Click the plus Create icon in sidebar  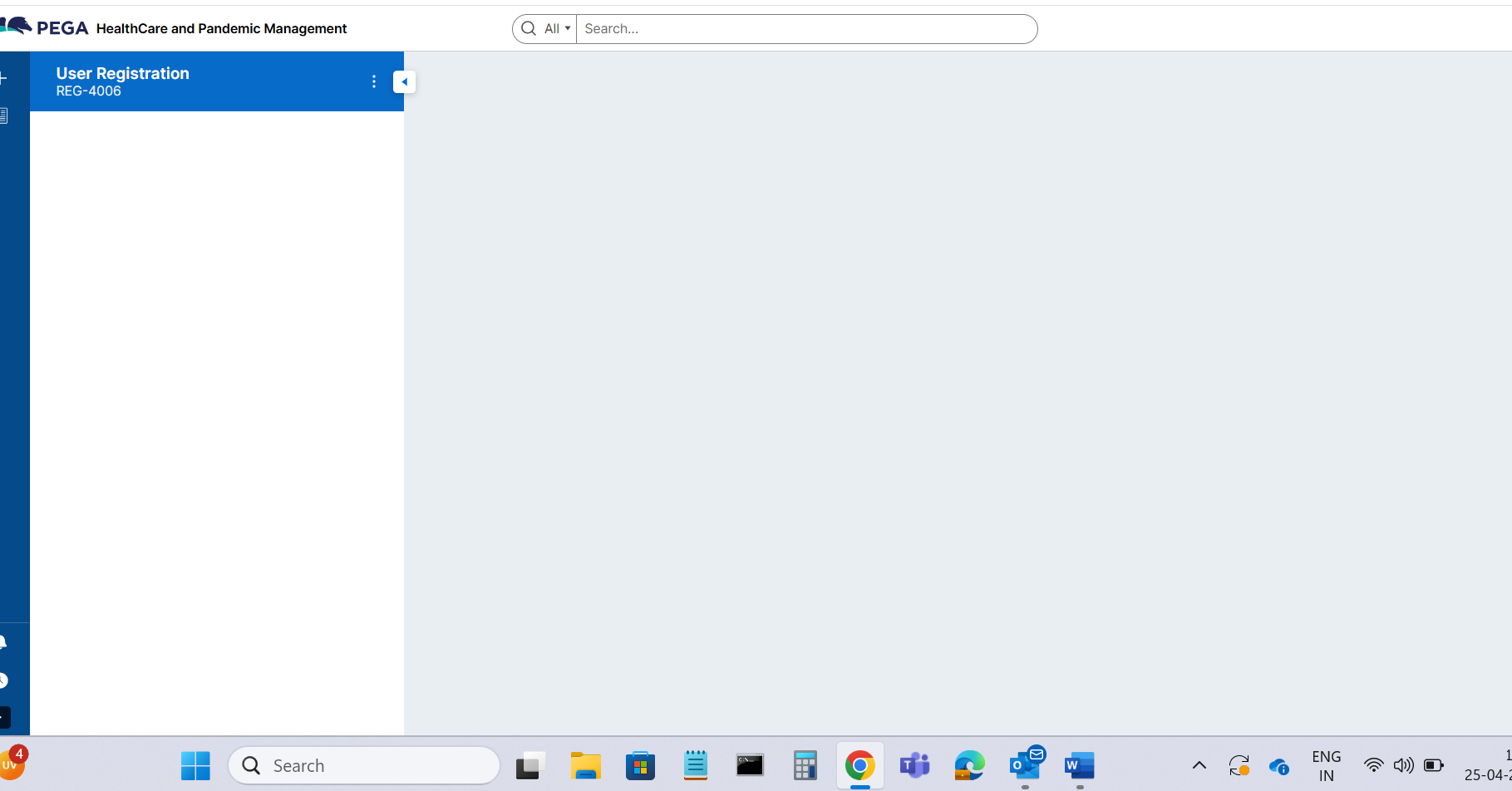[x=3, y=79]
